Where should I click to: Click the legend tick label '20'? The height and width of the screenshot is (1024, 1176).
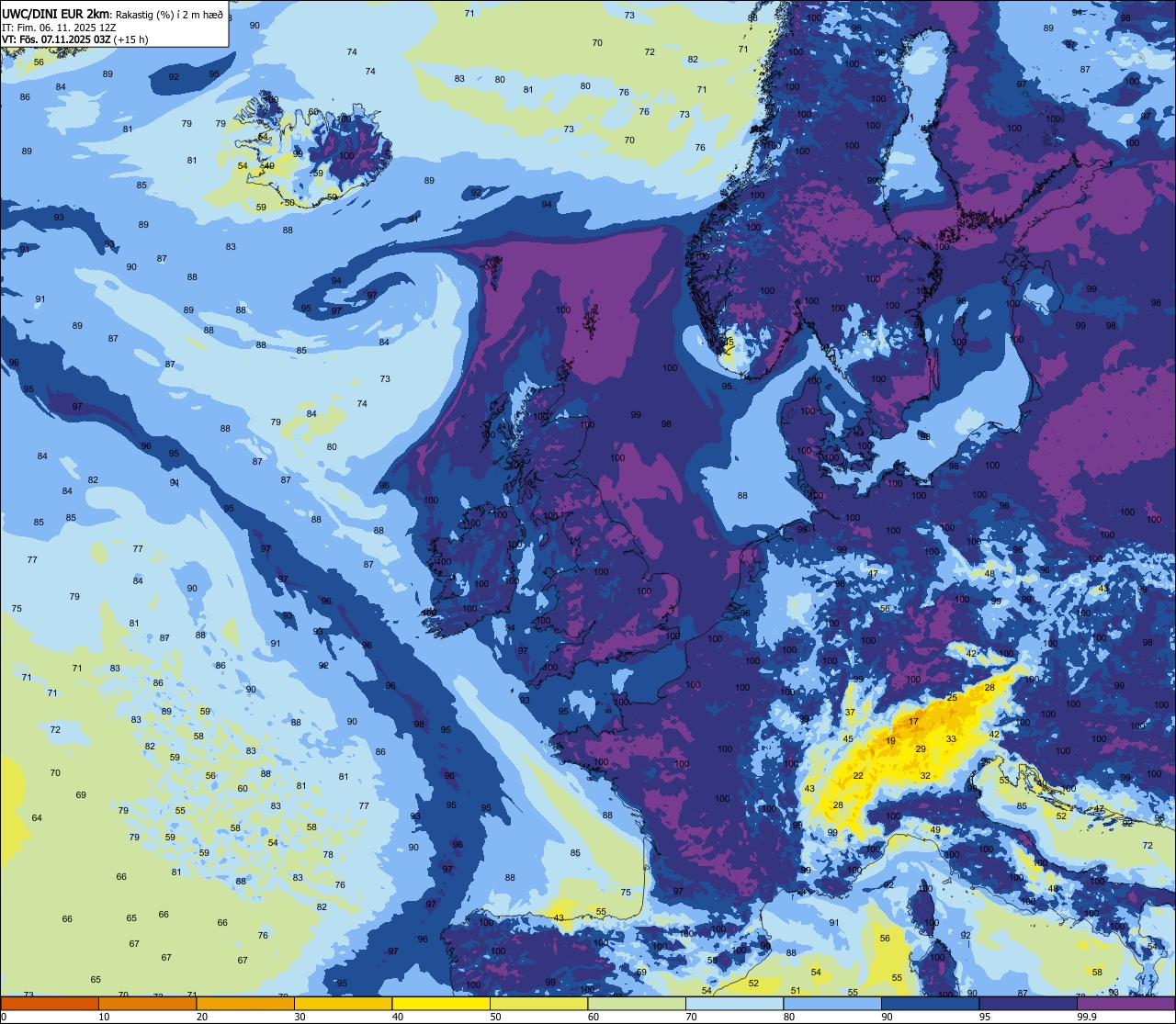tap(202, 1017)
